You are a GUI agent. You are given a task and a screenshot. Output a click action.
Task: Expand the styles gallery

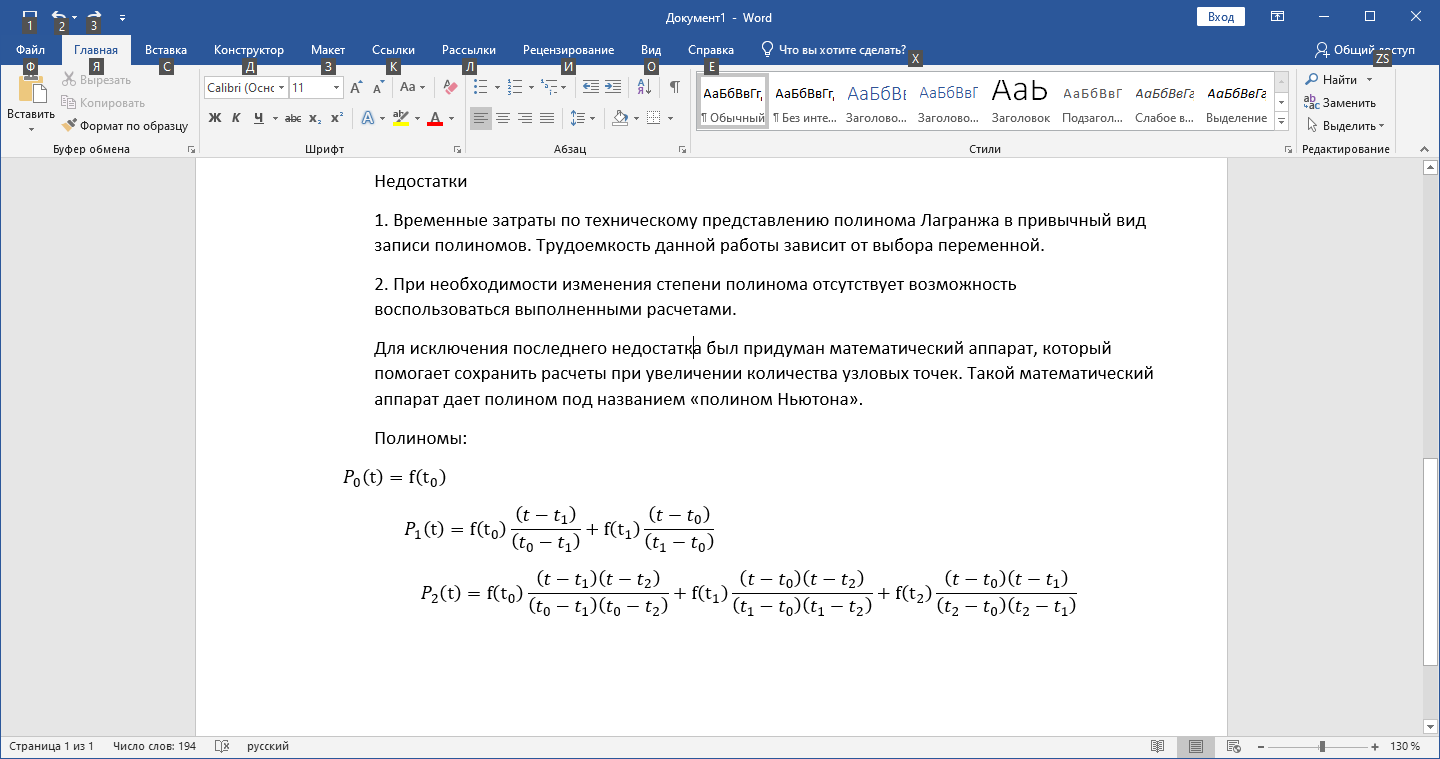[x=1281, y=121]
